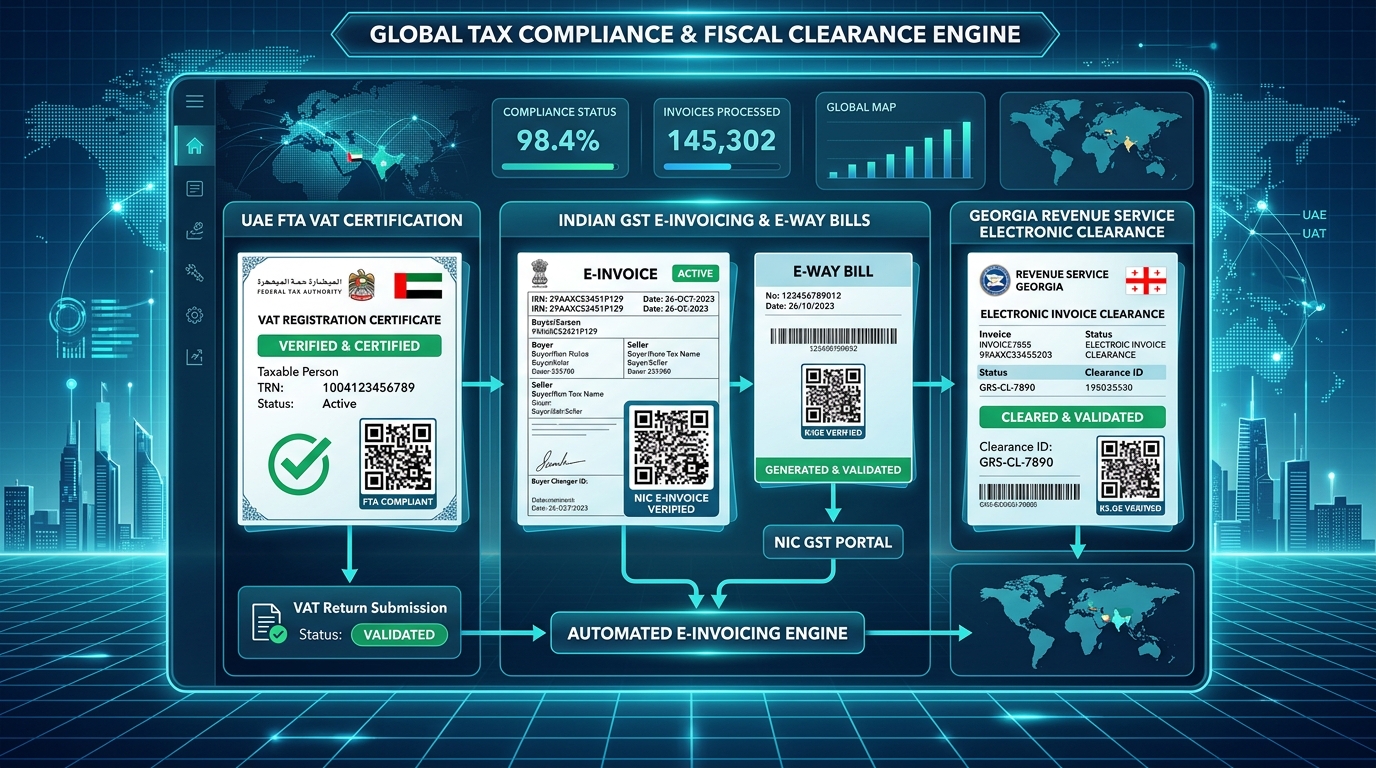
Task: Click the VAT Return Submission label
Action: [x=371, y=607]
